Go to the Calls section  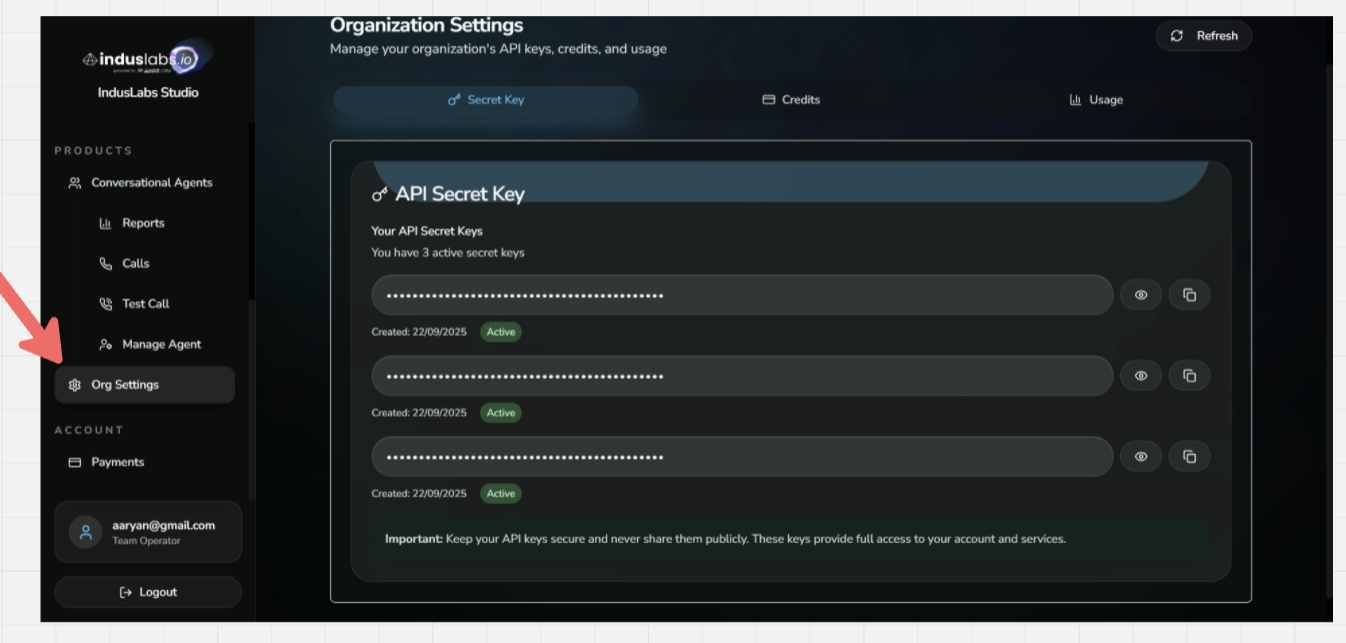coord(135,264)
